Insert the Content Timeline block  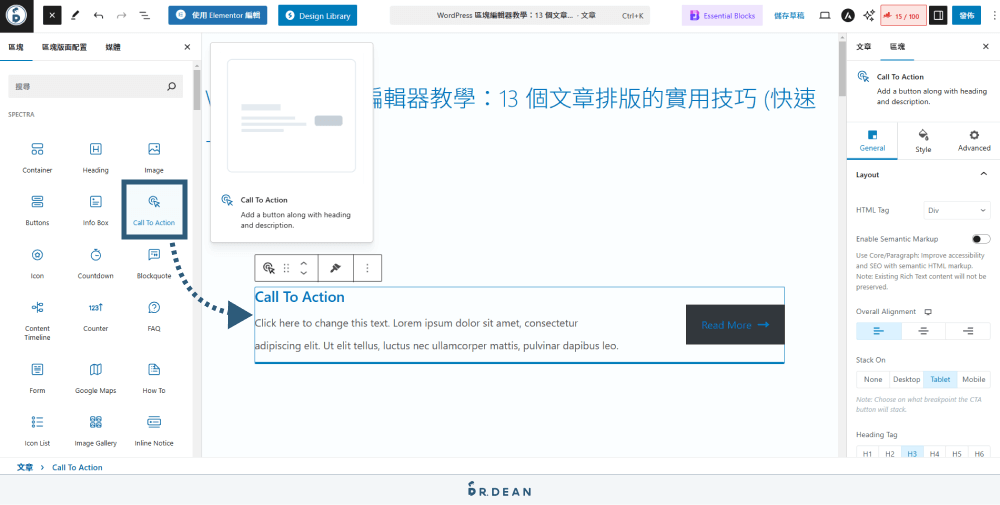37,321
